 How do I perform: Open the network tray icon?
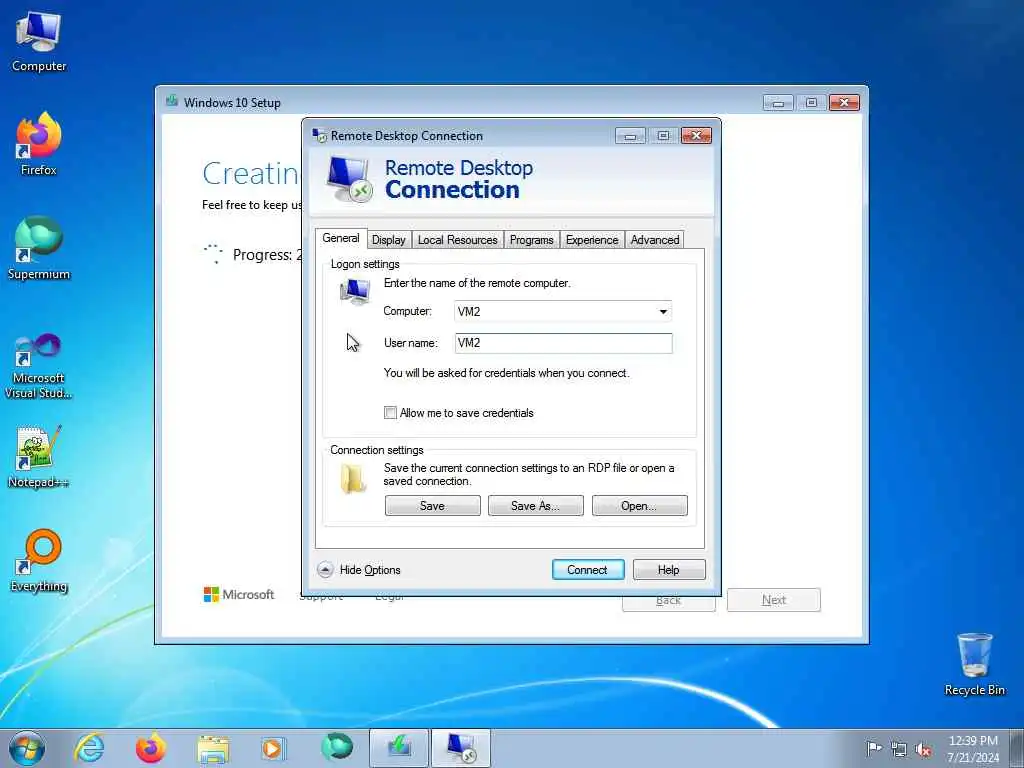(x=899, y=750)
